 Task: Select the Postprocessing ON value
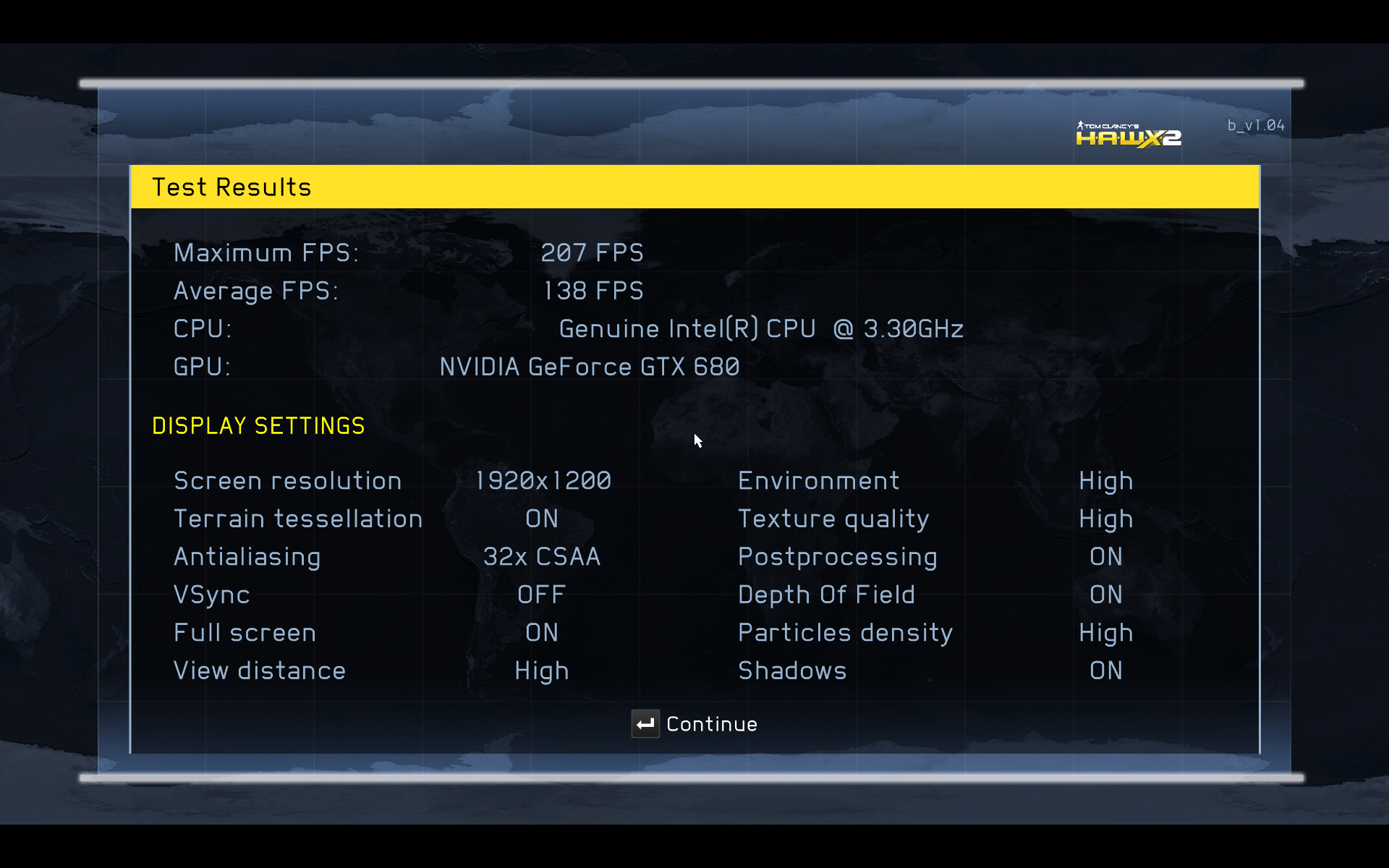1106,557
